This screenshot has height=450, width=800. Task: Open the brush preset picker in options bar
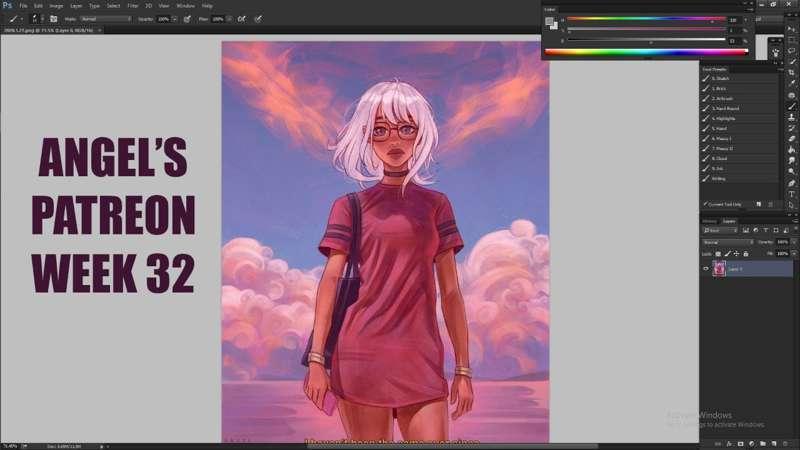point(36,19)
